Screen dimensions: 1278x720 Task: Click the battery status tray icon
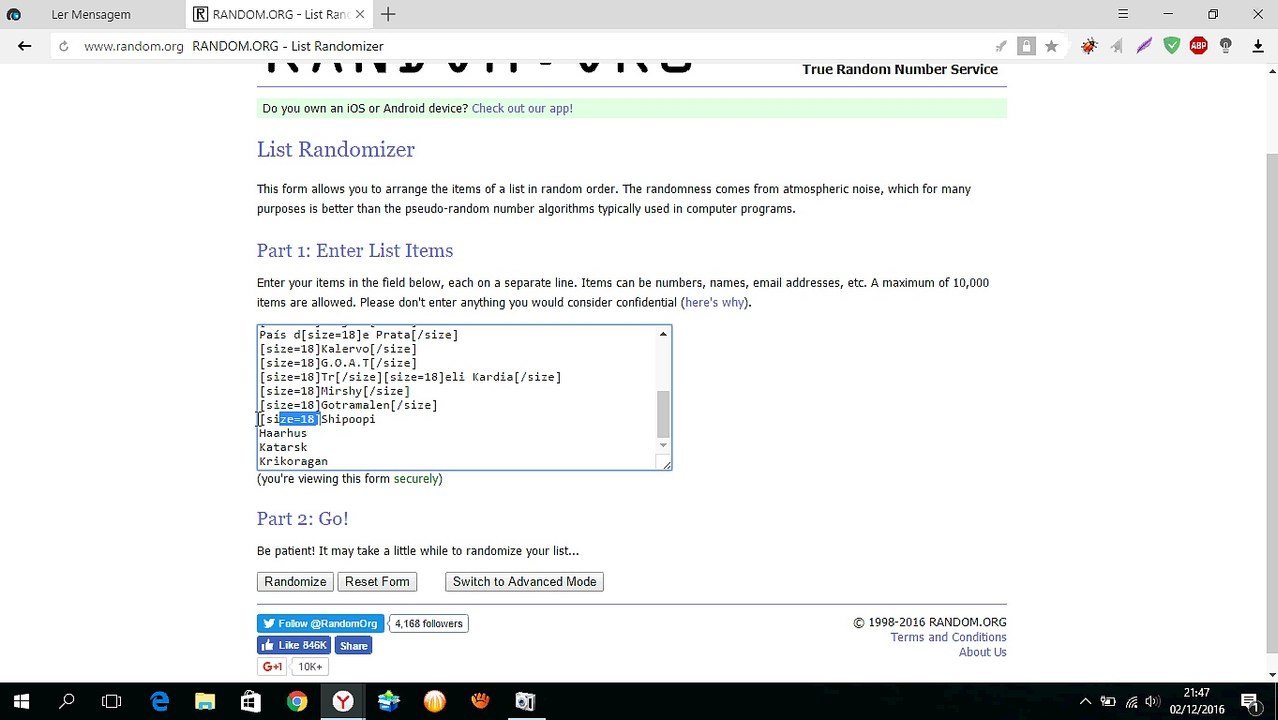point(1108,701)
